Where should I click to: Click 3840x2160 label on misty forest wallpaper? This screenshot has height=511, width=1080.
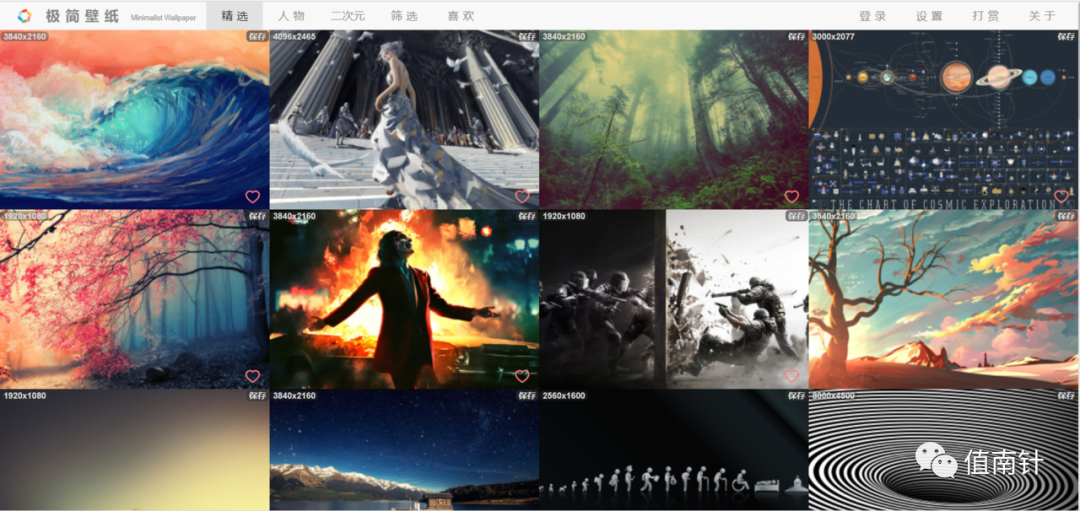click(564, 36)
